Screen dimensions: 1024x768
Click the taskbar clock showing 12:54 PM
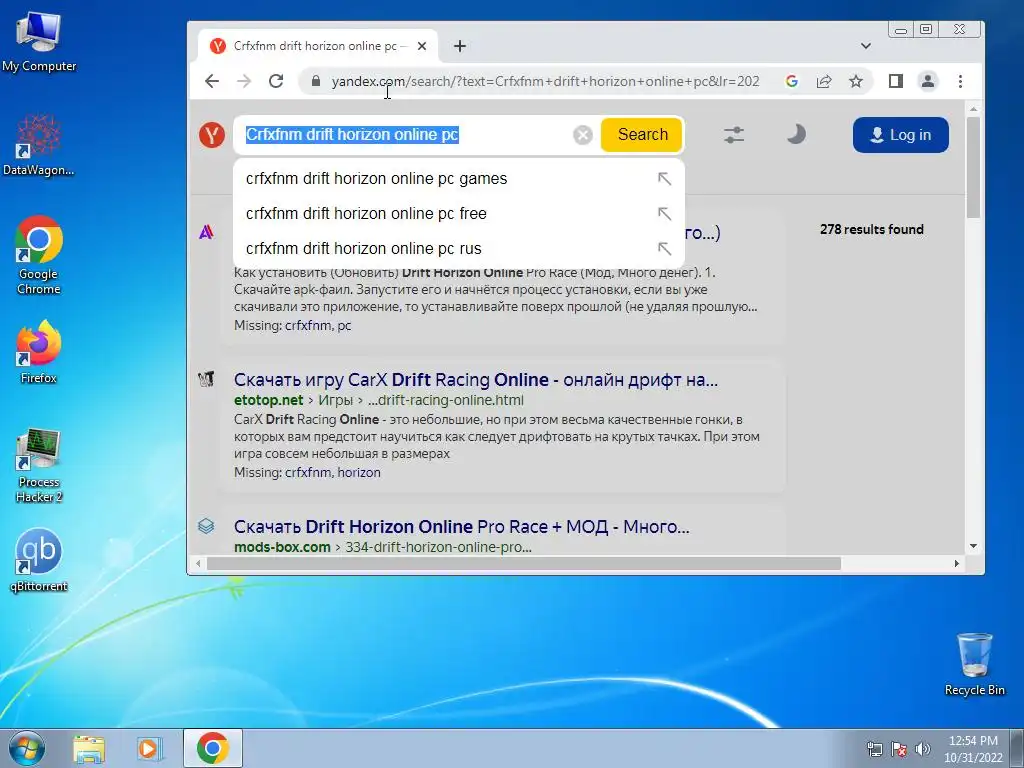click(x=973, y=749)
